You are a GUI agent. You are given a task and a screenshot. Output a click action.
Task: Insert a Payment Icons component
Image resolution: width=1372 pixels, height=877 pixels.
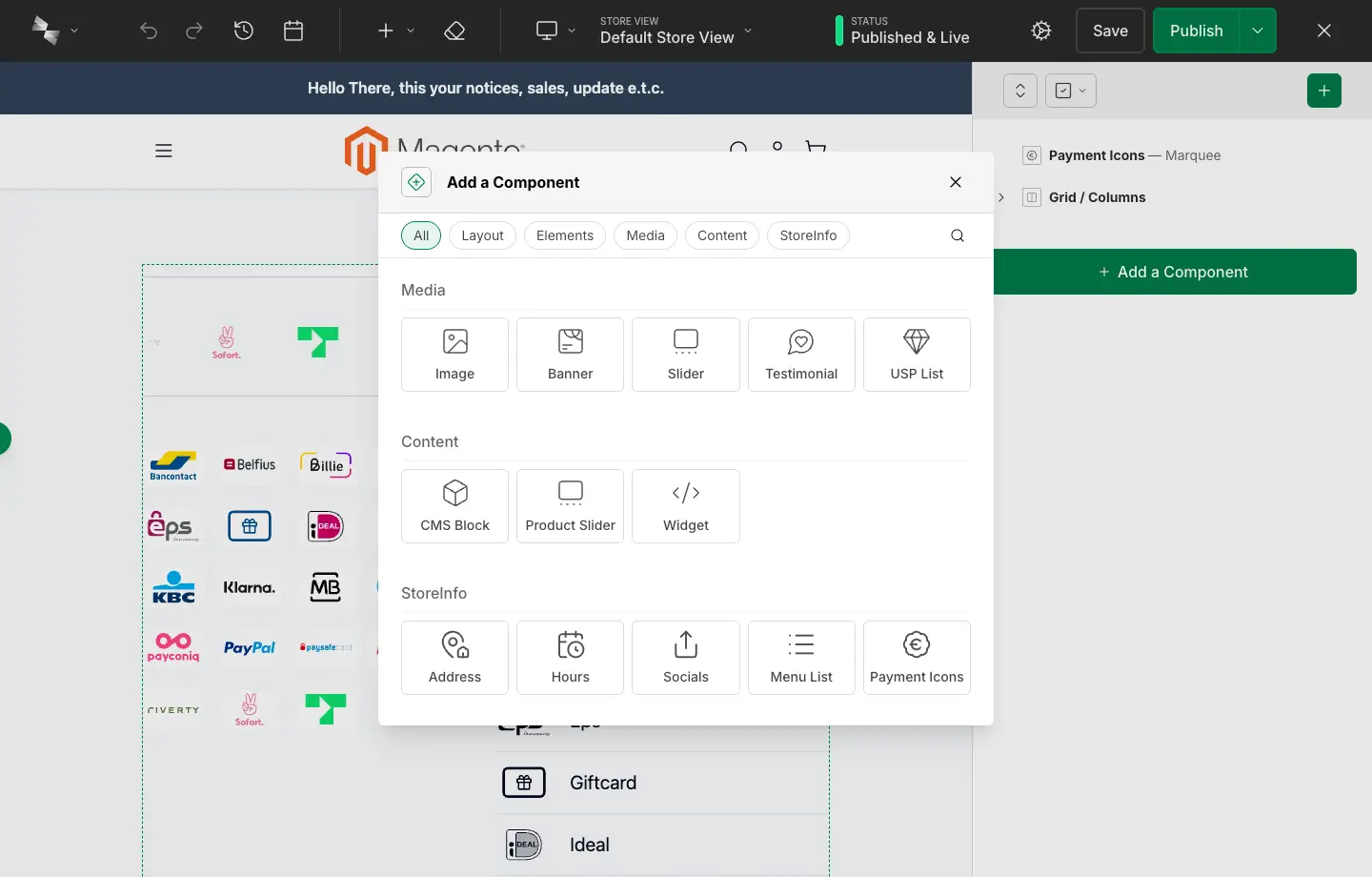coord(917,658)
